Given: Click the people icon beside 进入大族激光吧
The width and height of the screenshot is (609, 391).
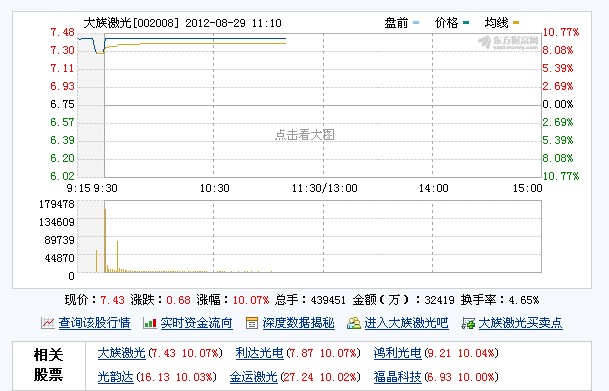Looking at the screenshot, I should coord(353,323).
